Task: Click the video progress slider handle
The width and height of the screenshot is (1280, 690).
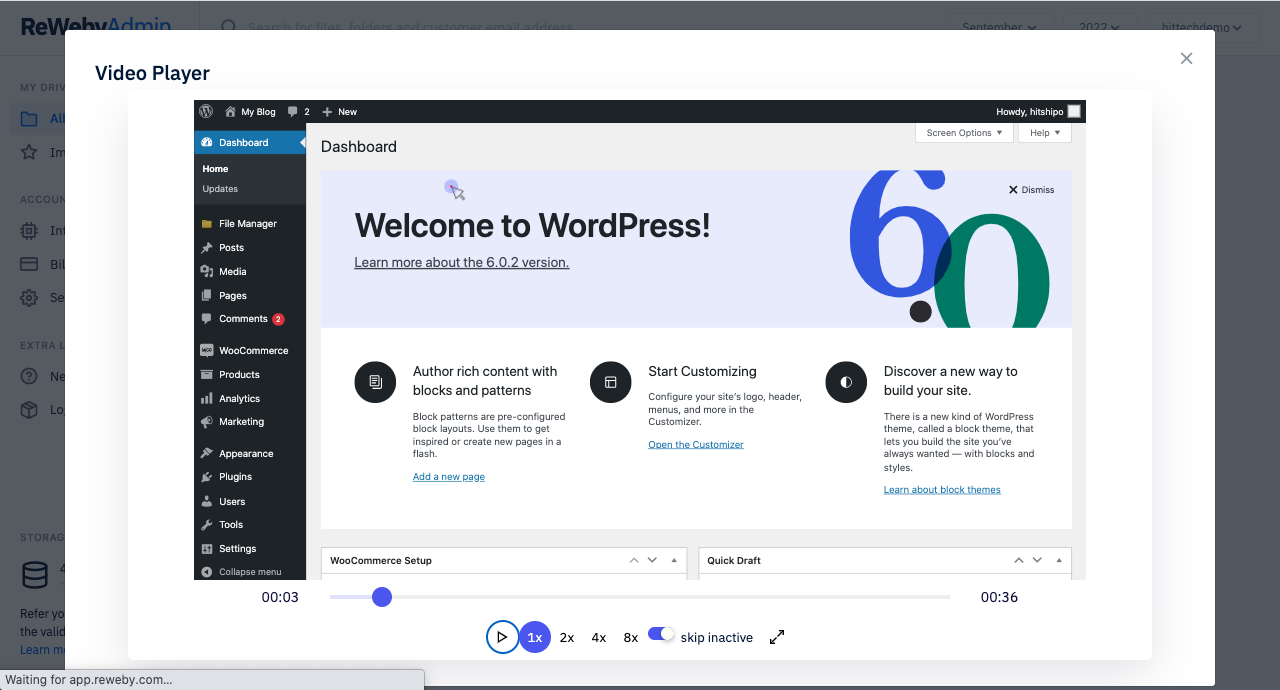Action: coord(381,597)
